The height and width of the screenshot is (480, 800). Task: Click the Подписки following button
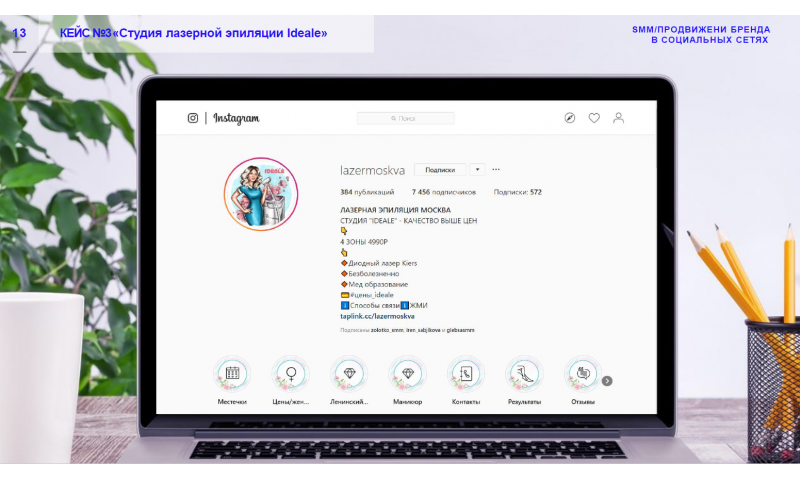point(440,169)
